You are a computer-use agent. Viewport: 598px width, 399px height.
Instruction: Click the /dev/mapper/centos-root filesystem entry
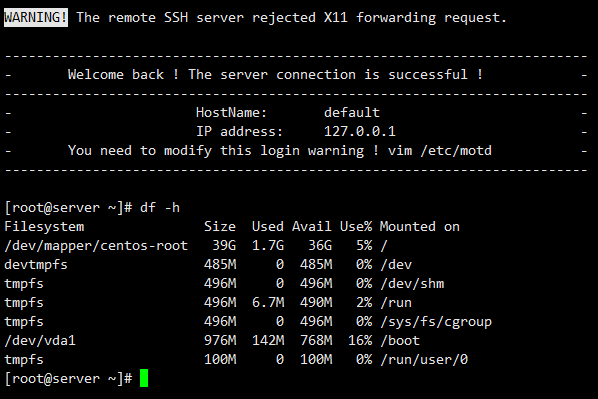click(x=96, y=246)
